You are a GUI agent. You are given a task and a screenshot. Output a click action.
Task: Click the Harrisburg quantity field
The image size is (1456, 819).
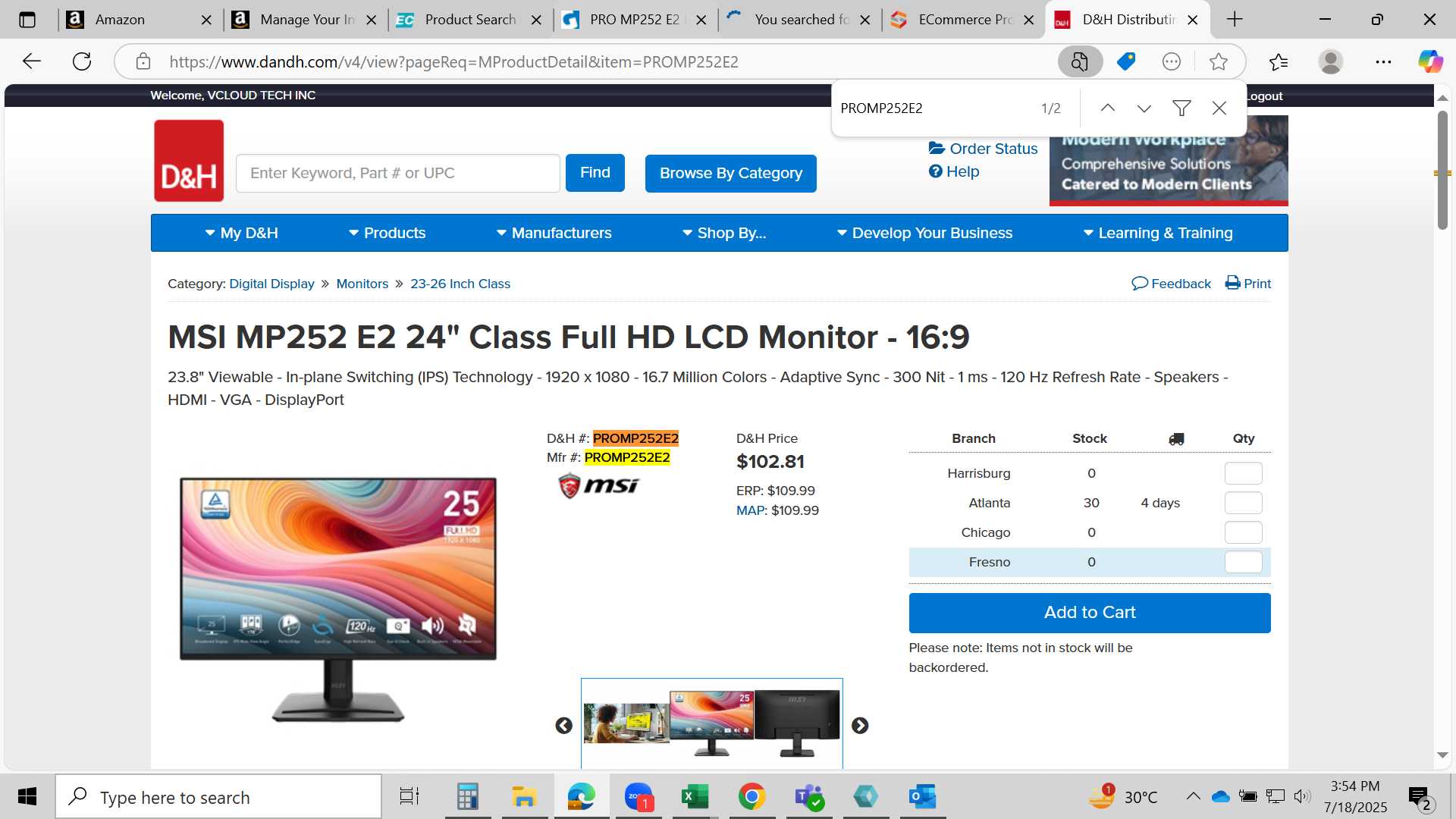point(1244,473)
